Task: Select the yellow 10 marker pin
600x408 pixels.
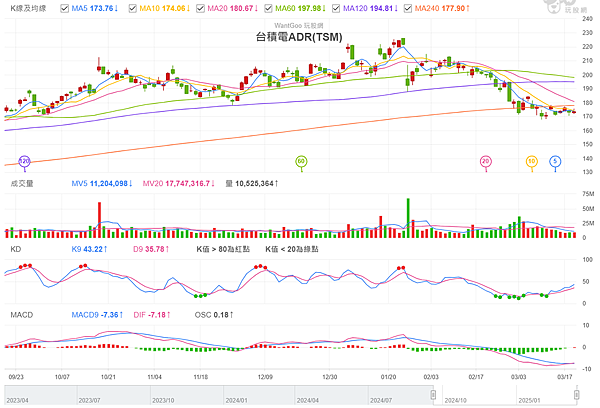Action: point(532,162)
